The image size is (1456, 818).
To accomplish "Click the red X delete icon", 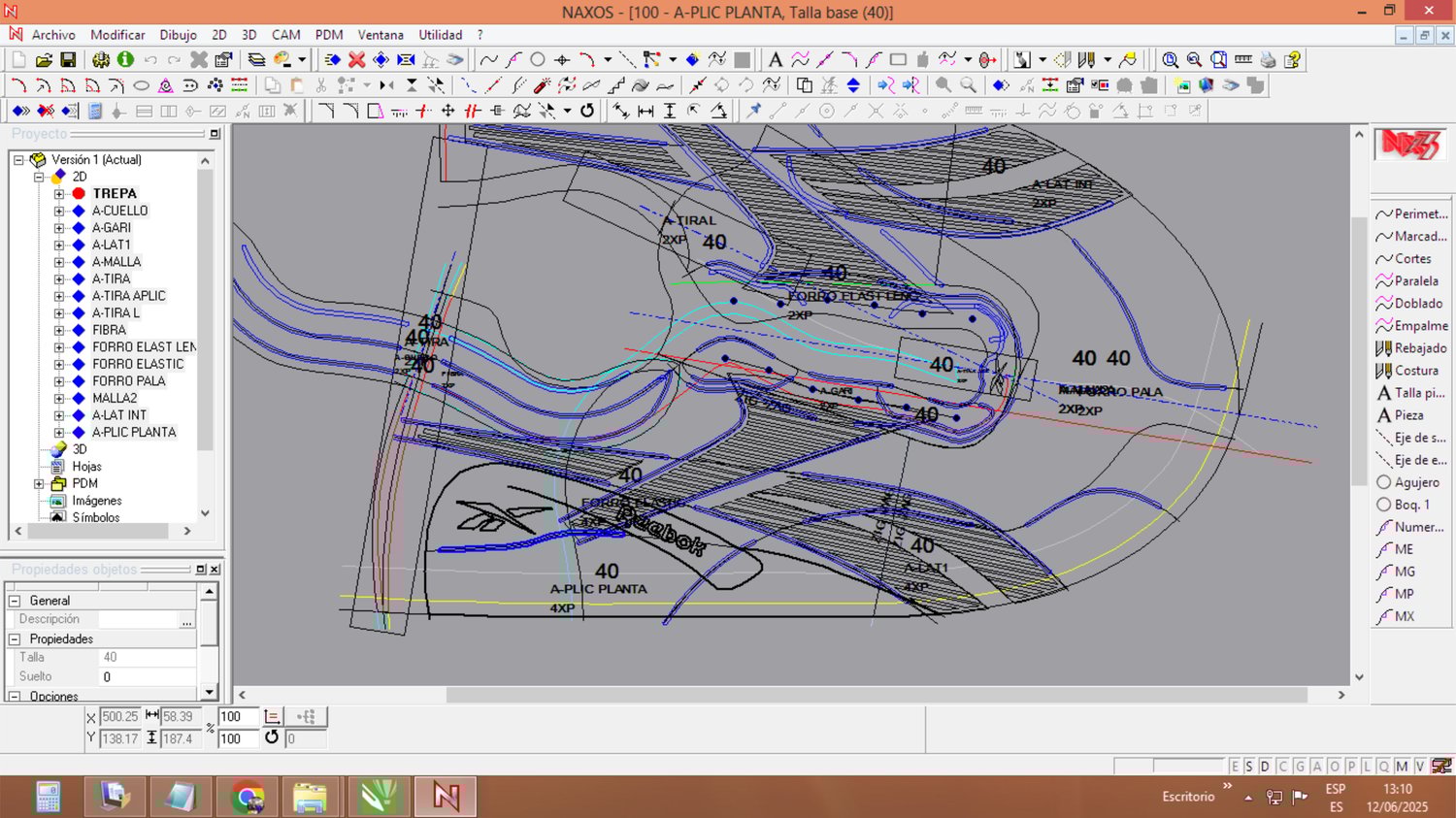I will (x=356, y=60).
